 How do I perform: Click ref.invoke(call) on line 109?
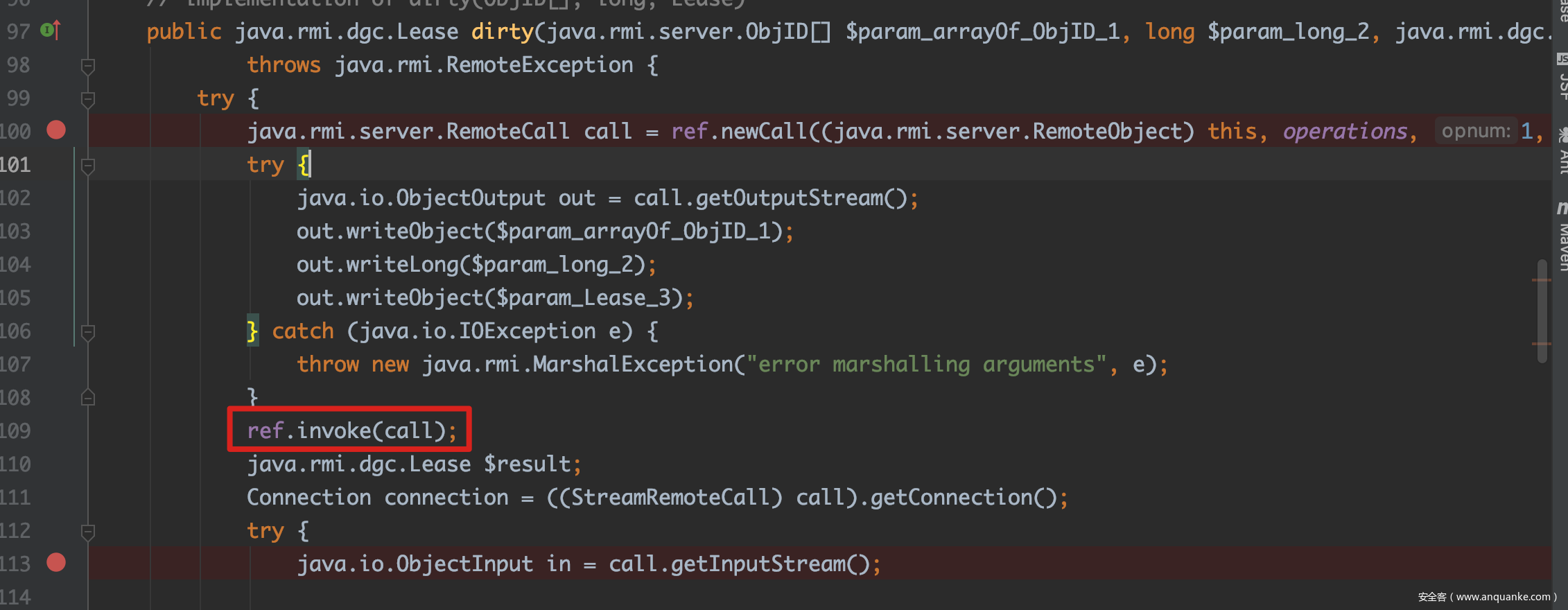pos(351,430)
